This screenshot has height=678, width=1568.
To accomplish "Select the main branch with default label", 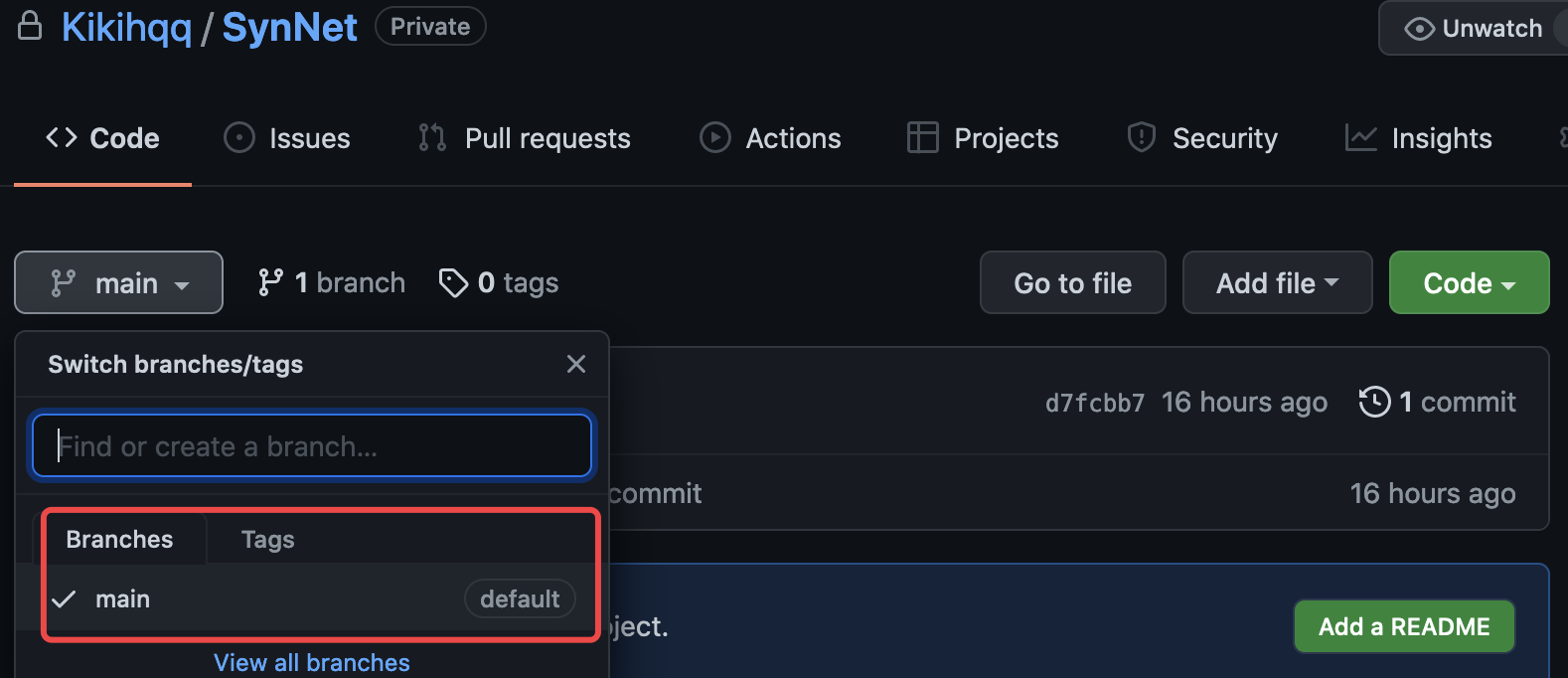I will click(312, 598).
